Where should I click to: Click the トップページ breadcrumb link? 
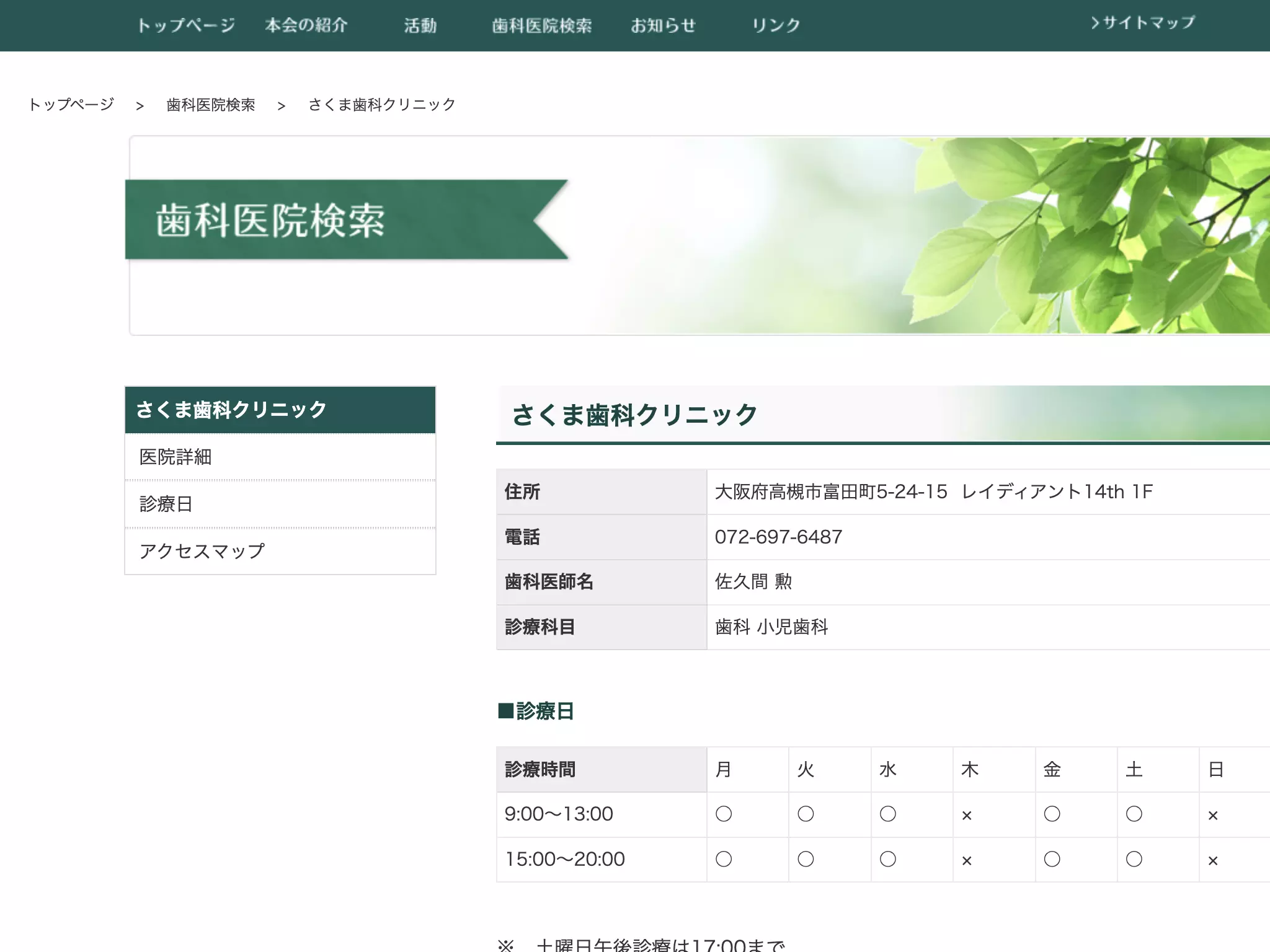pyautogui.click(x=71, y=104)
